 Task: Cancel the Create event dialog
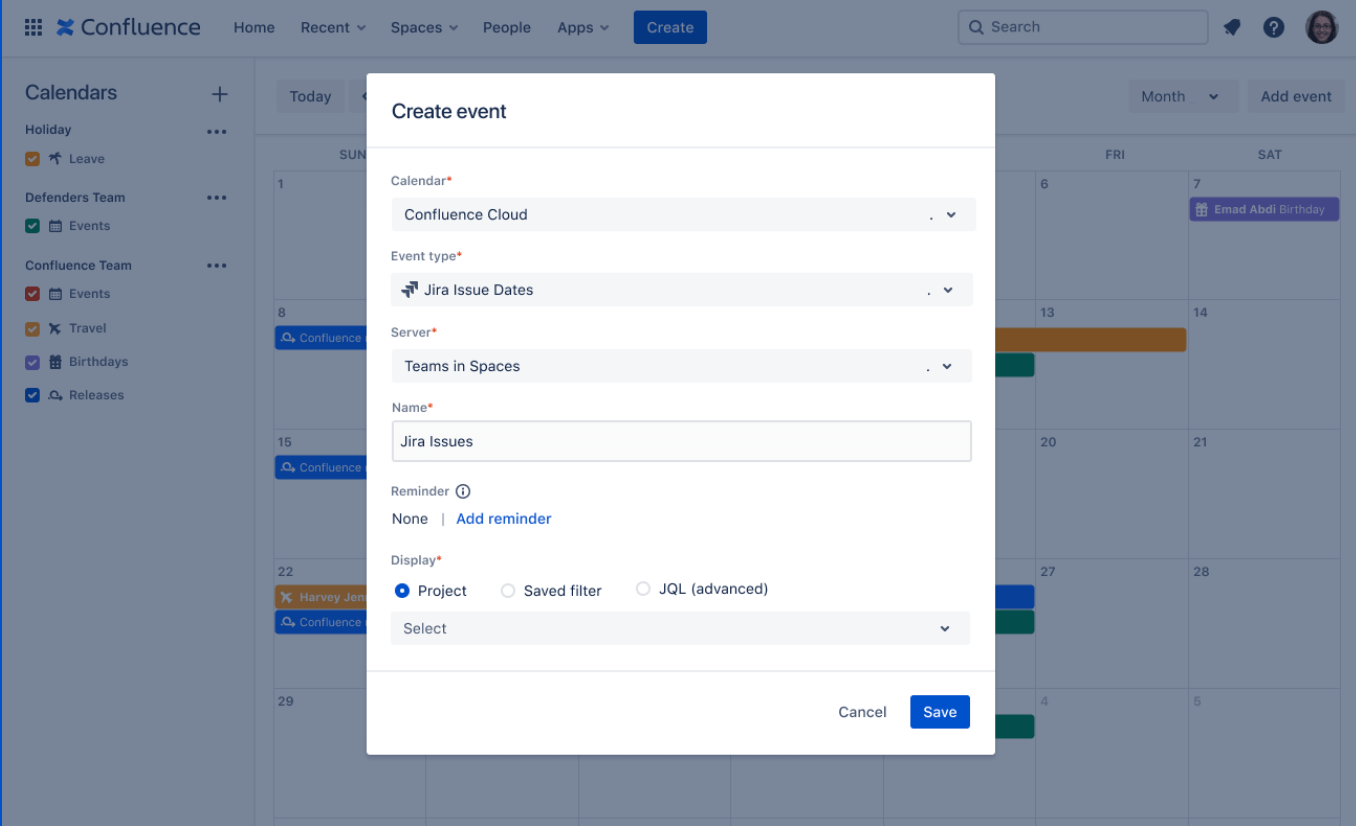[862, 712]
